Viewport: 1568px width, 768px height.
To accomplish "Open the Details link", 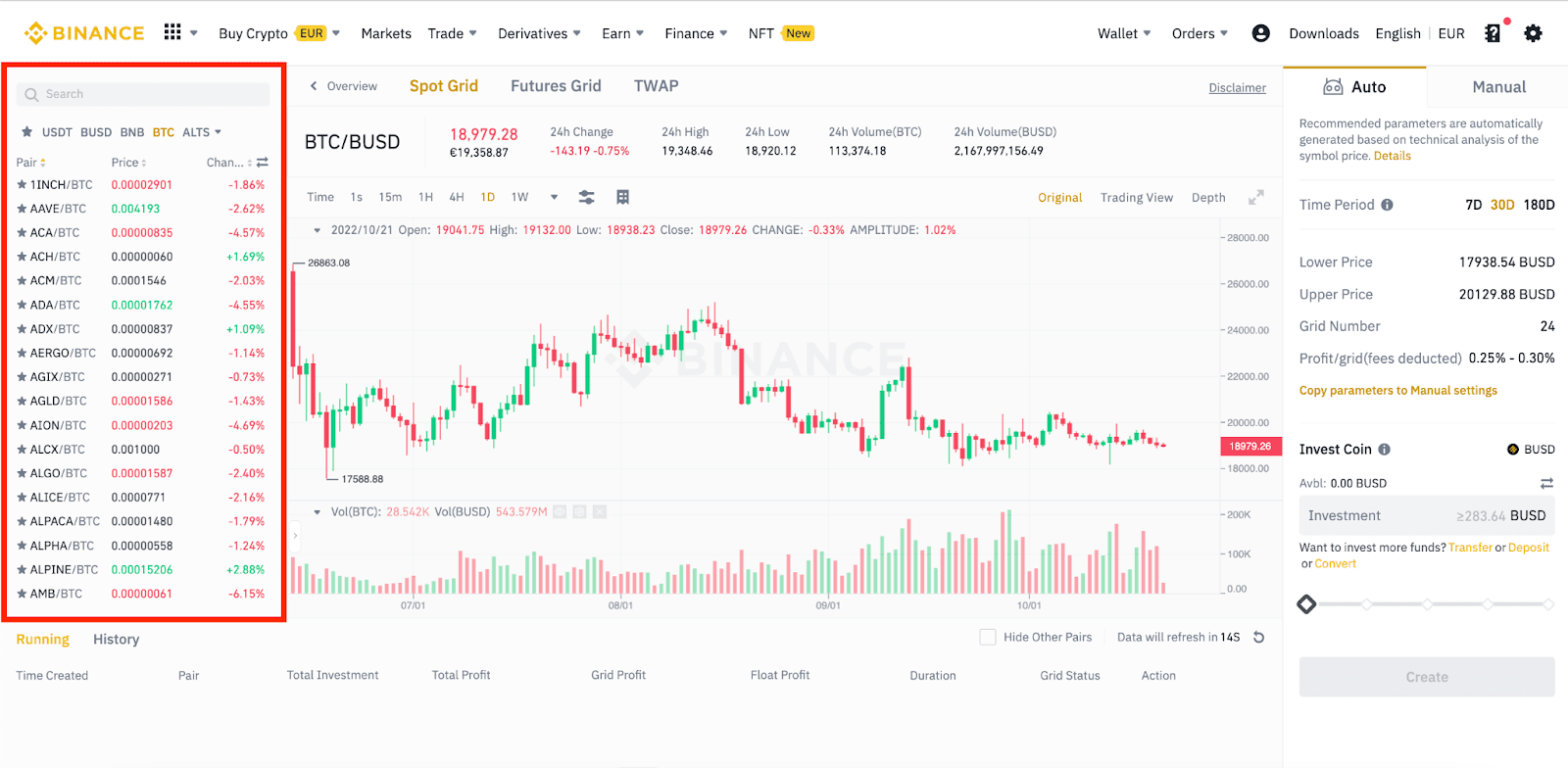I will pos(1392,156).
